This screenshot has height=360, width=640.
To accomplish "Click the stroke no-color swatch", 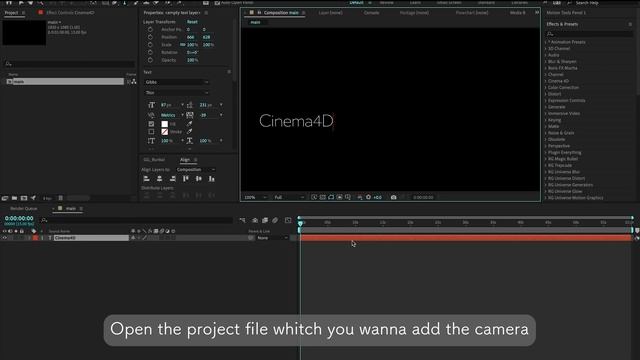I will click(164, 131).
